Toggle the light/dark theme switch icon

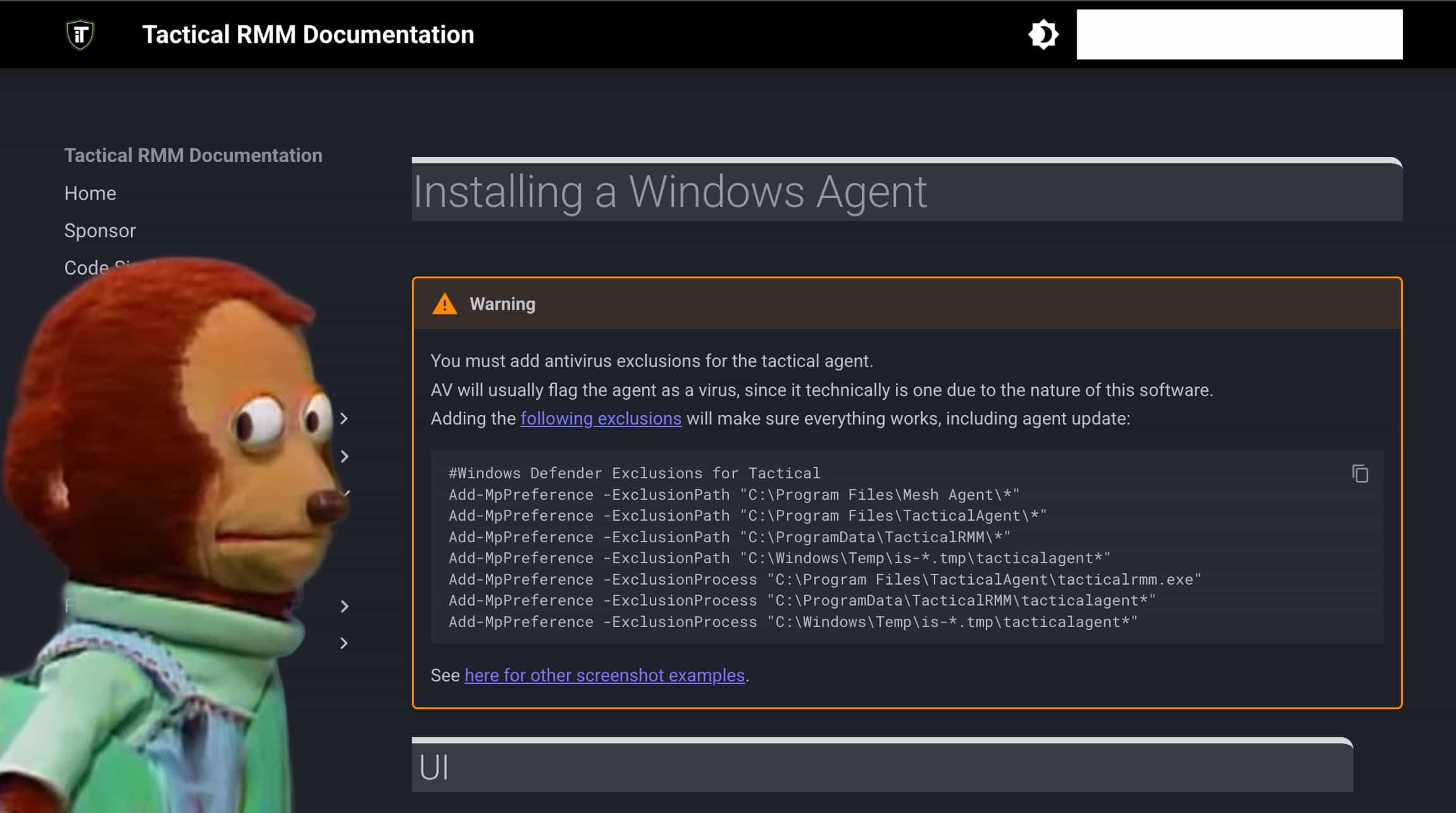pyautogui.click(x=1043, y=34)
